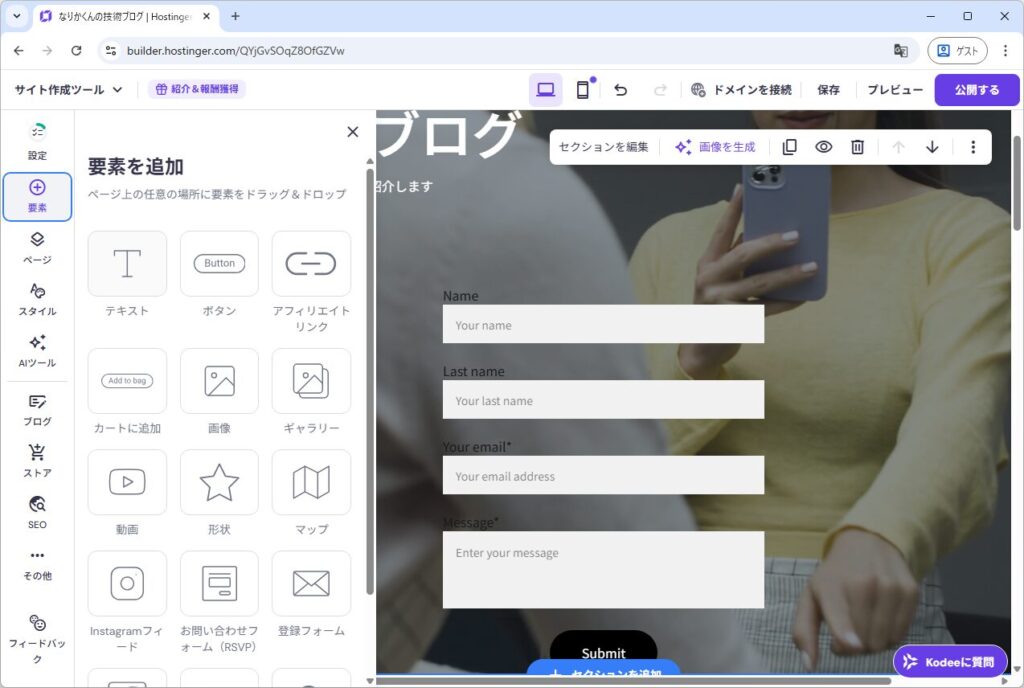
Task: Toggle section visibility eye icon
Action: (x=823, y=147)
